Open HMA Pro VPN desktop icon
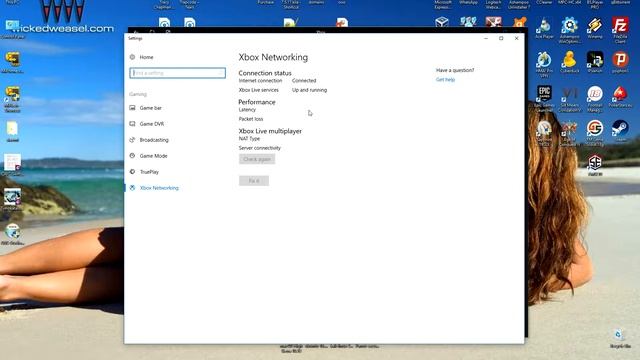 click(x=544, y=64)
